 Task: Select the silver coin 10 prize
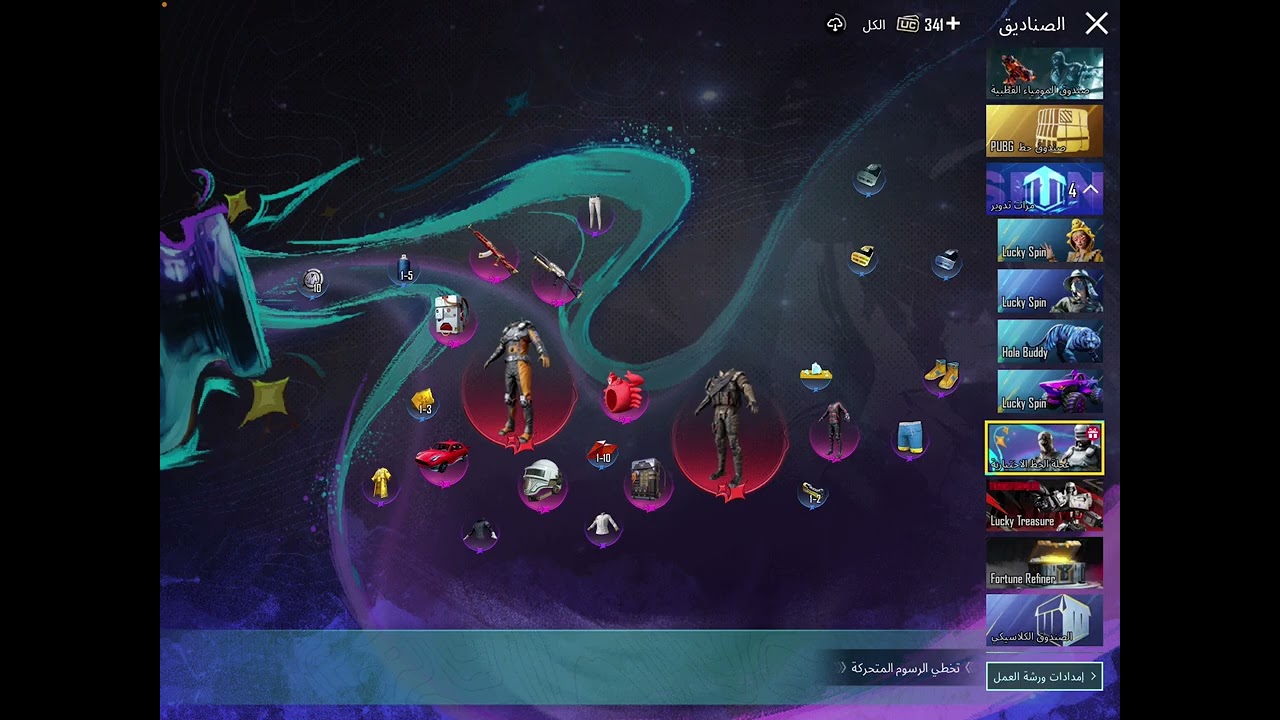coord(314,283)
